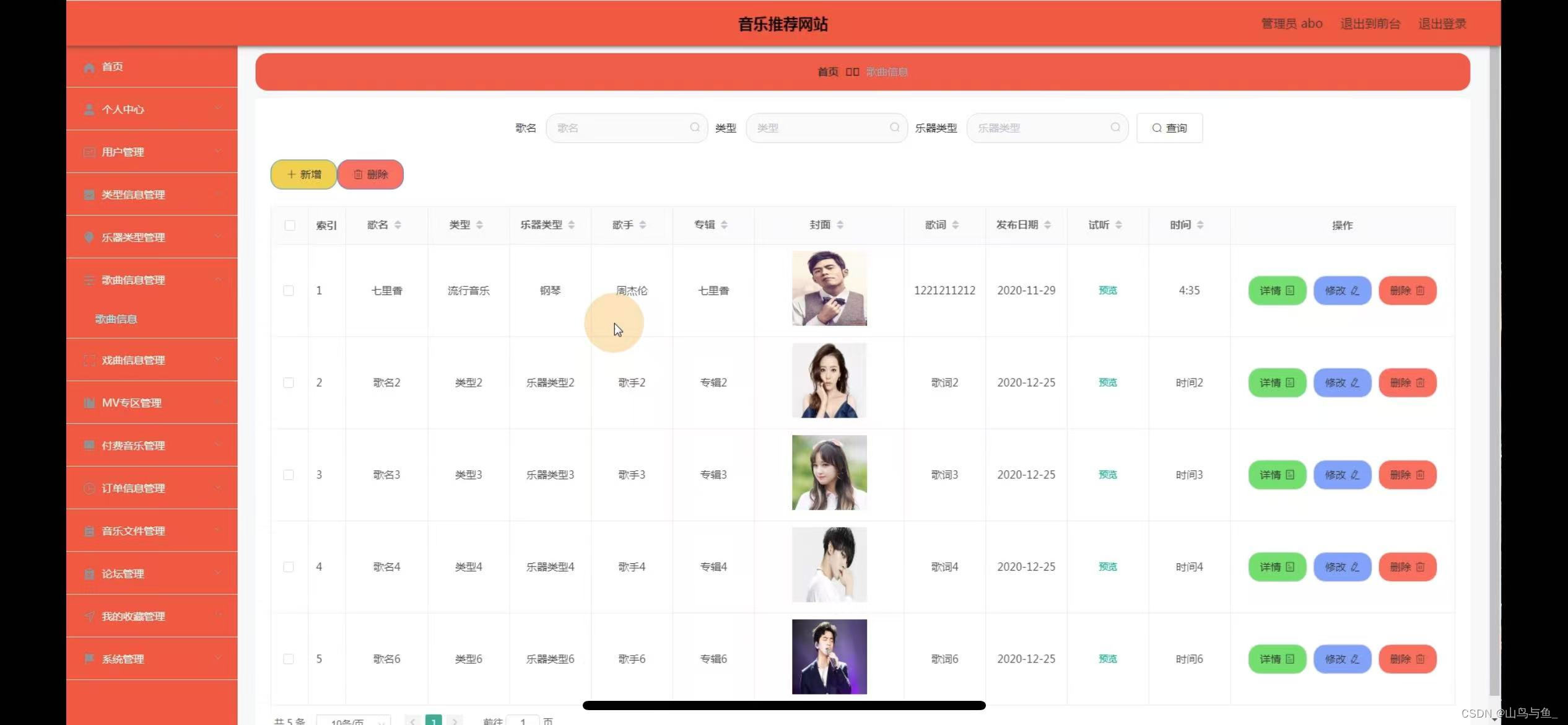1568x725 pixels.
Task: Click the yellow 新增 button
Action: pos(303,175)
